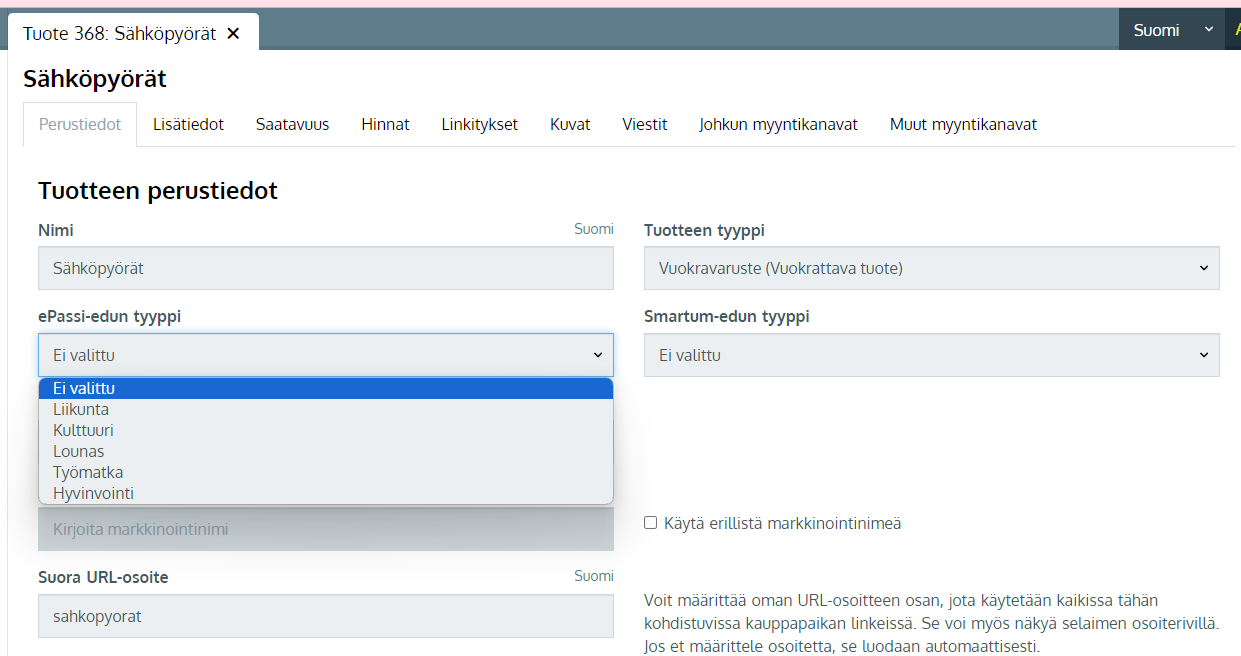Select the Linkitykset tab
Viewport: 1241px width, 656px height.
[x=479, y=125]
